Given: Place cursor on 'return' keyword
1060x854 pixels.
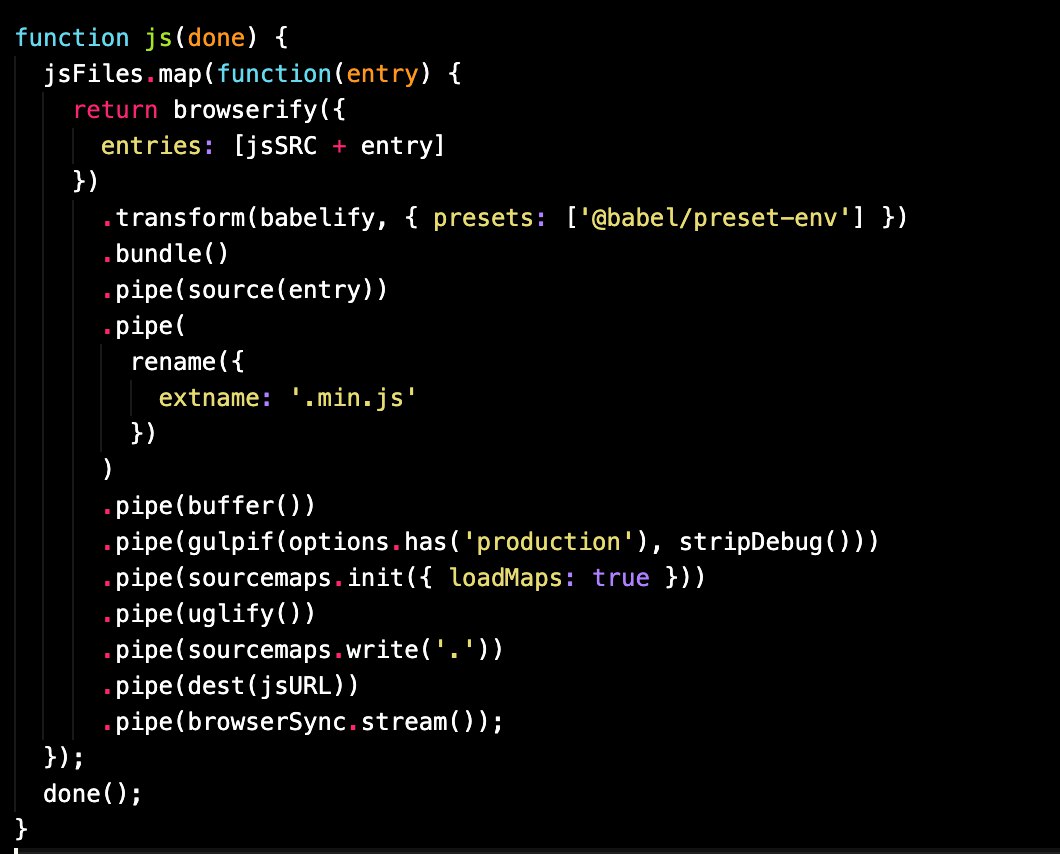Looking at the screenshot, I should pyautogui.click(x=115, y=110).
